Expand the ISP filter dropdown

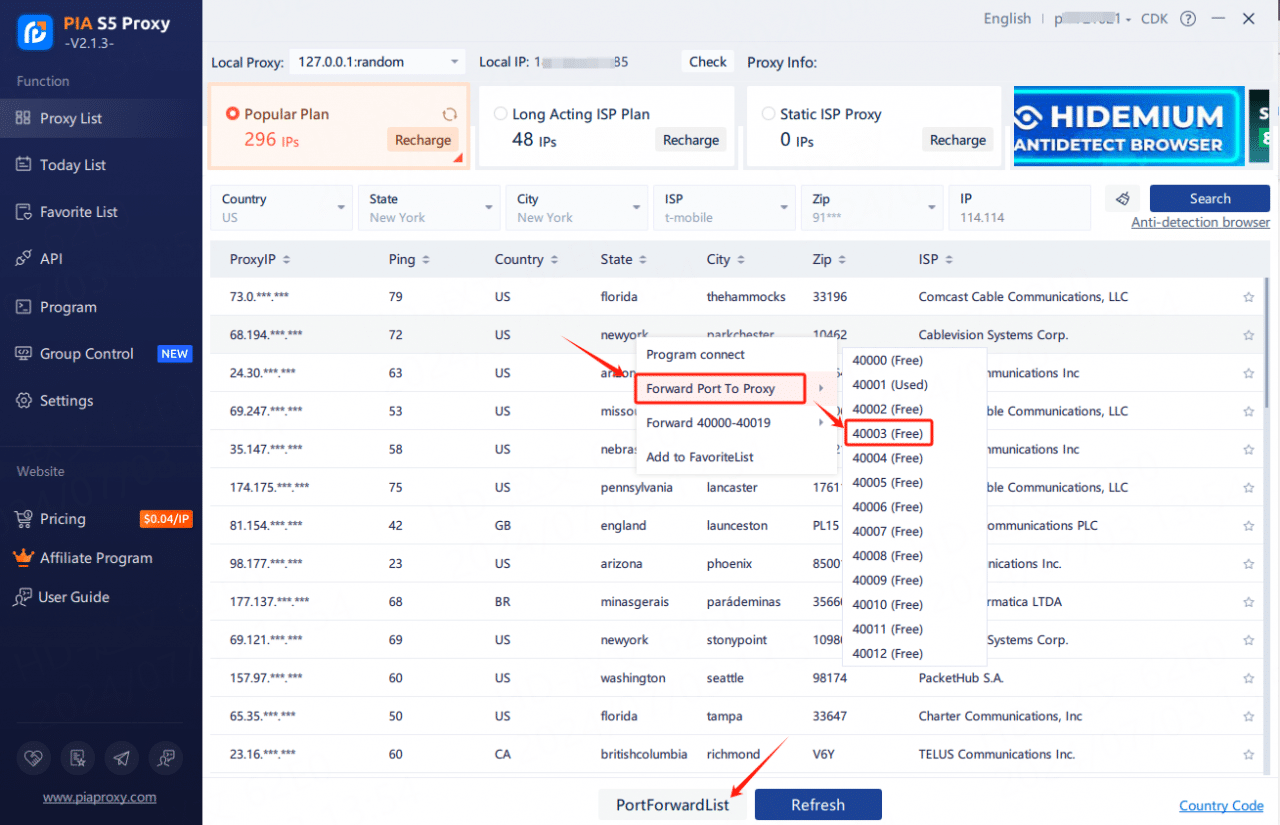(x=725, y=208)
